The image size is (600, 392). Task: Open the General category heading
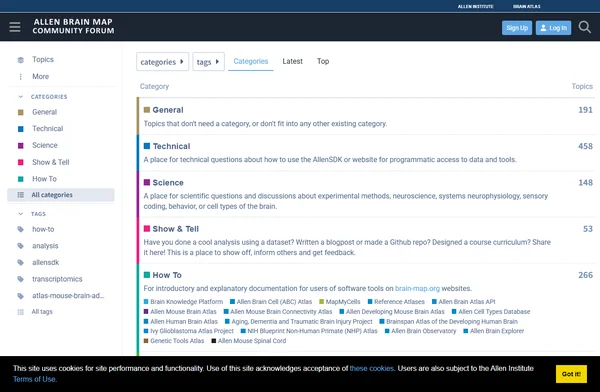[x=168, y=110]
